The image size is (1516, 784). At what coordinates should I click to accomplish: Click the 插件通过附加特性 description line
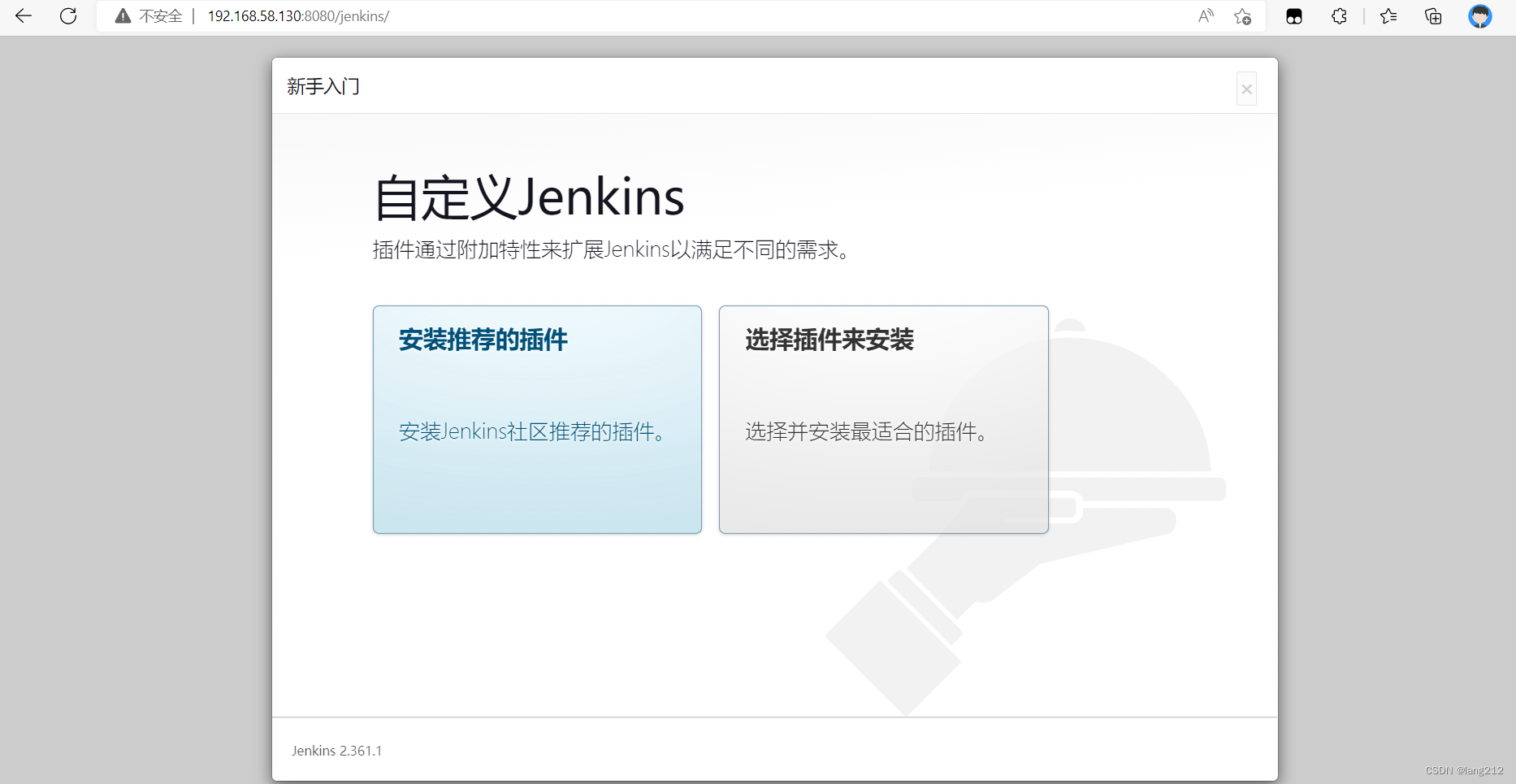click(613, 249)
